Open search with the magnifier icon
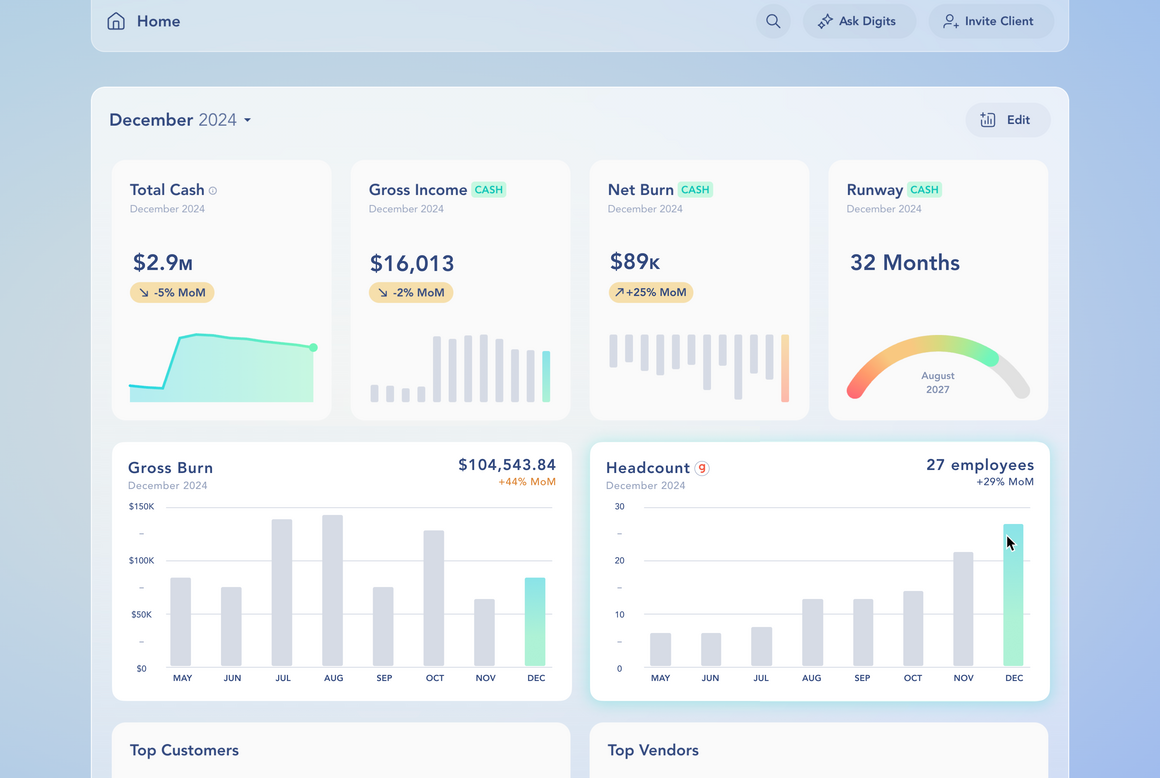Image resolution: width=1160 pixels, height=778 pixels. coord(773,21)
